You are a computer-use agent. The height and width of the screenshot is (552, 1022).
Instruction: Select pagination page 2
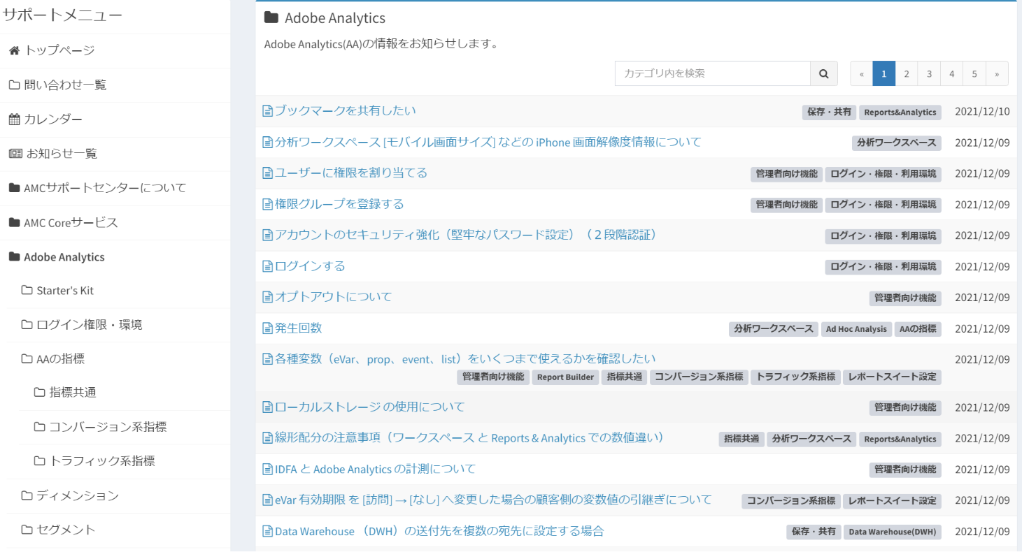(906, 74)
